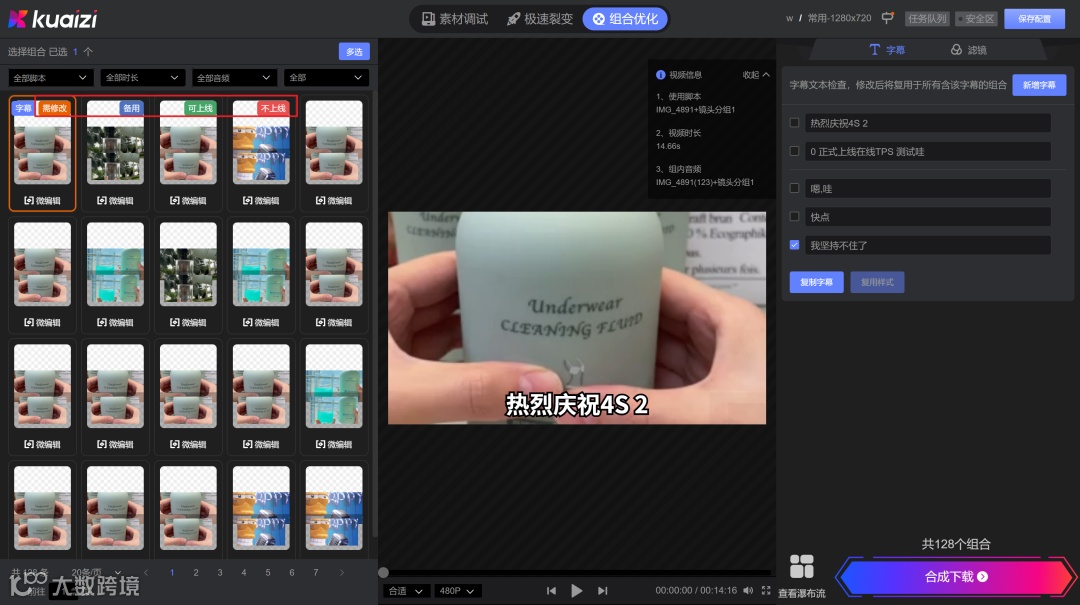Open the 480P resolution dropdown

(456, 590)
